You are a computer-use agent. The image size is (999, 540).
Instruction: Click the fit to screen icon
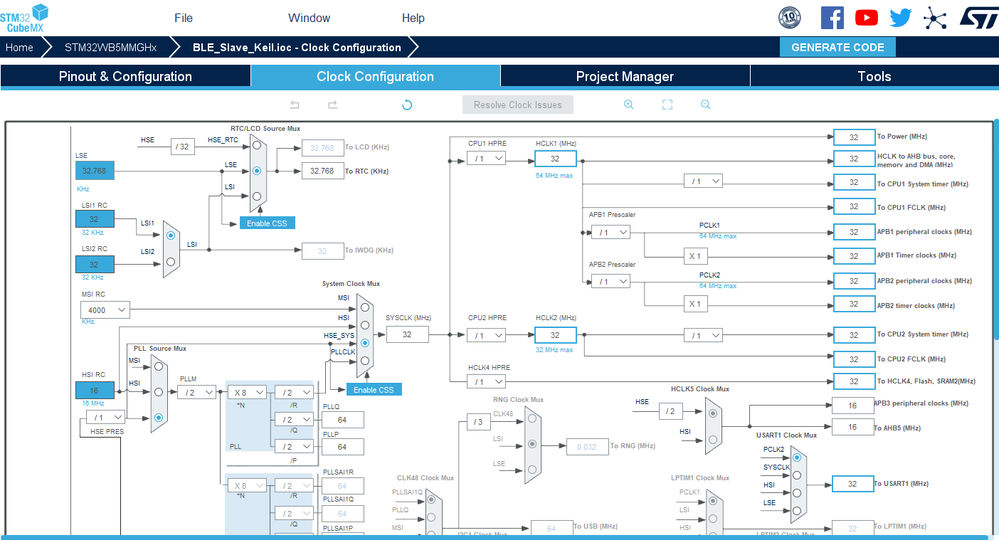pos(667,104)
